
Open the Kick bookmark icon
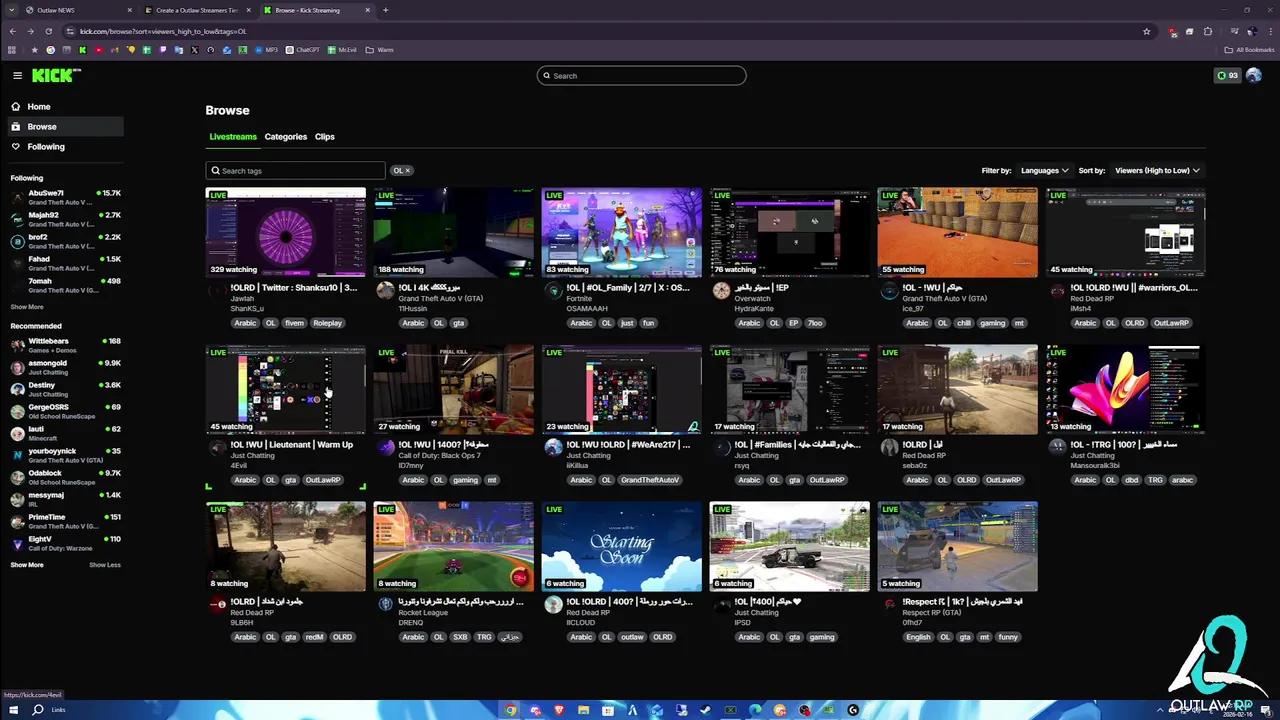(x=83, y=50)
